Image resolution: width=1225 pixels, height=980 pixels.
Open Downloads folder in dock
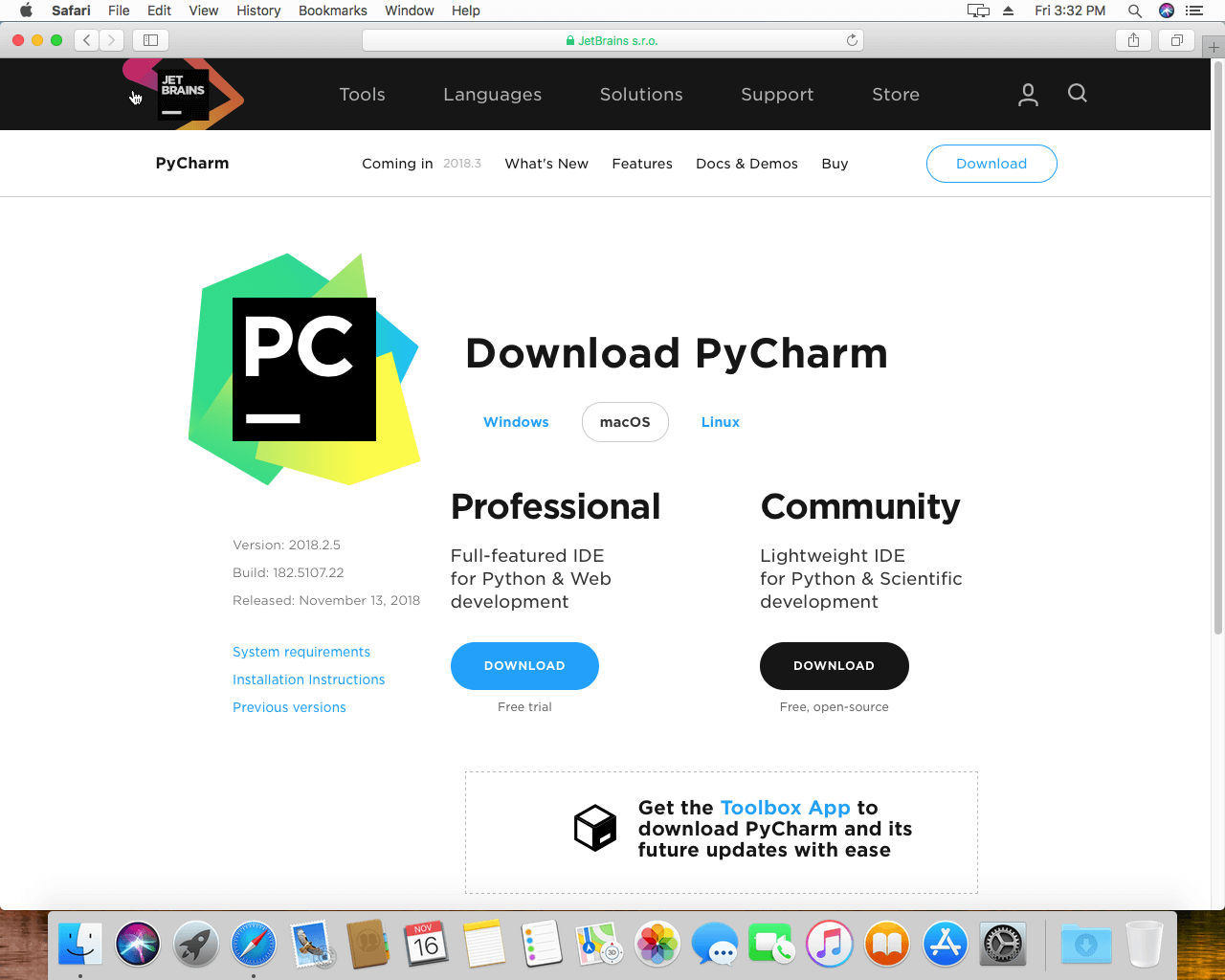[1086, 945]
